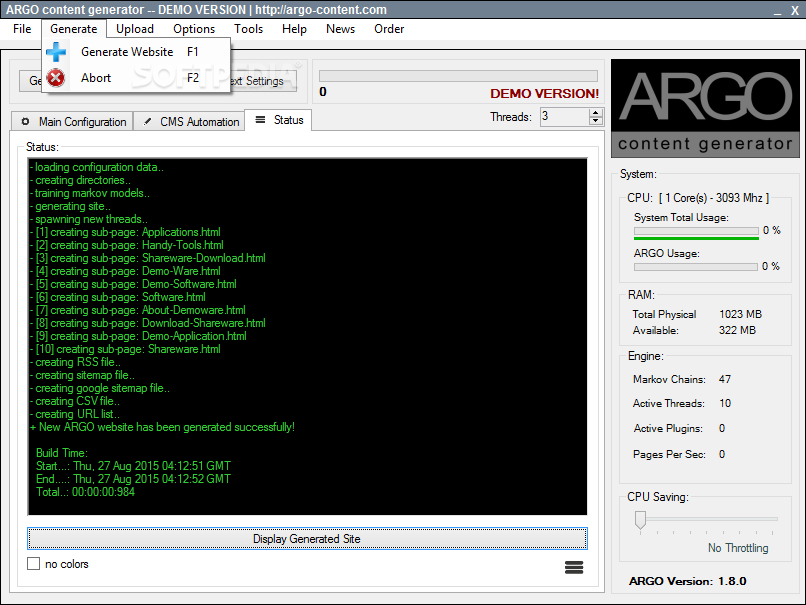Click the log line 'creating sub-page: Demo-Ware.html'

pos(125,271)
